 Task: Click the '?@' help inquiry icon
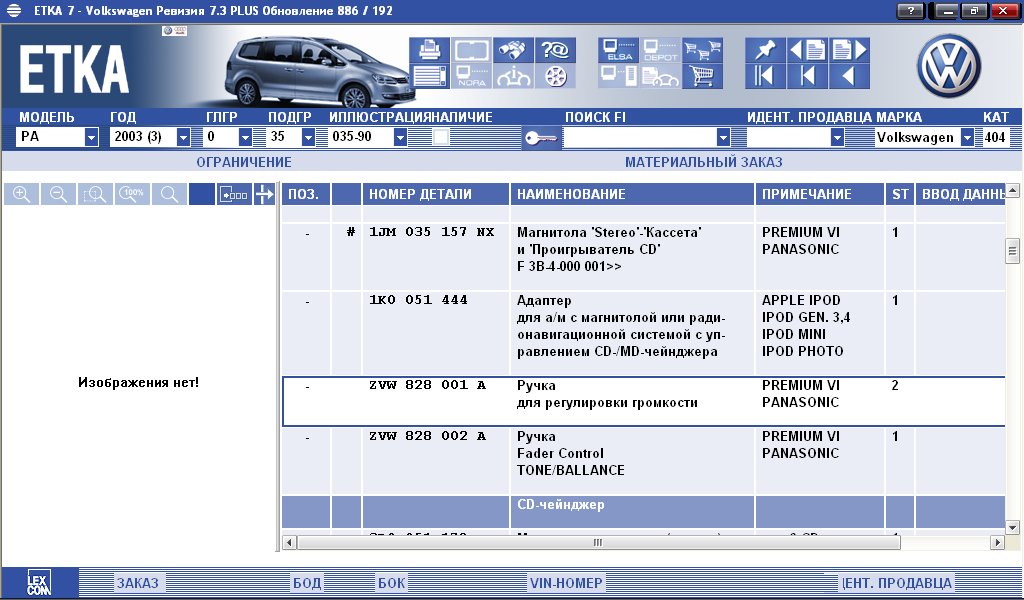coord(555,50)
